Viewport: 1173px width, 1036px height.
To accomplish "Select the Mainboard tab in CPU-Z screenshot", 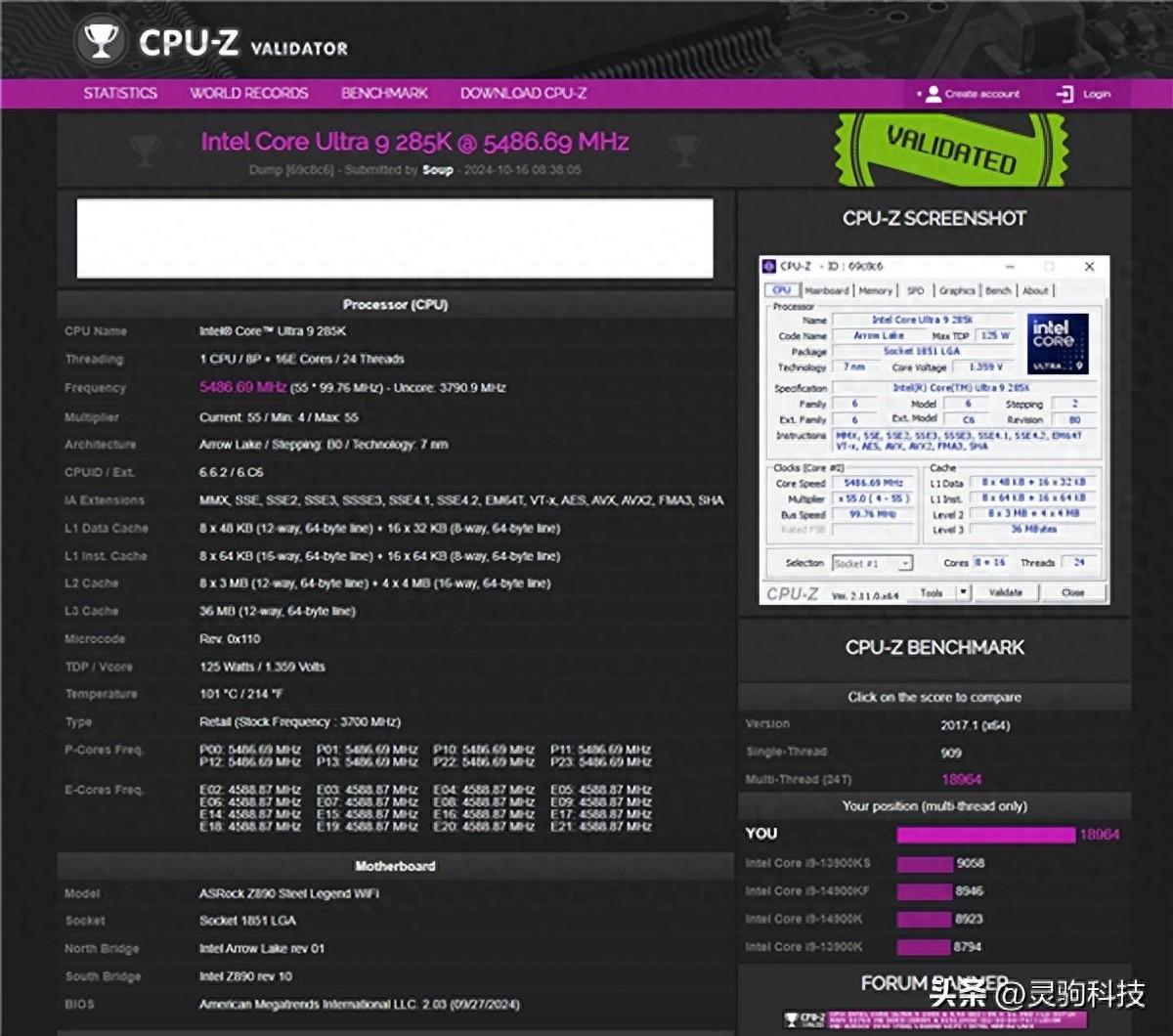I will coord(827,290).
